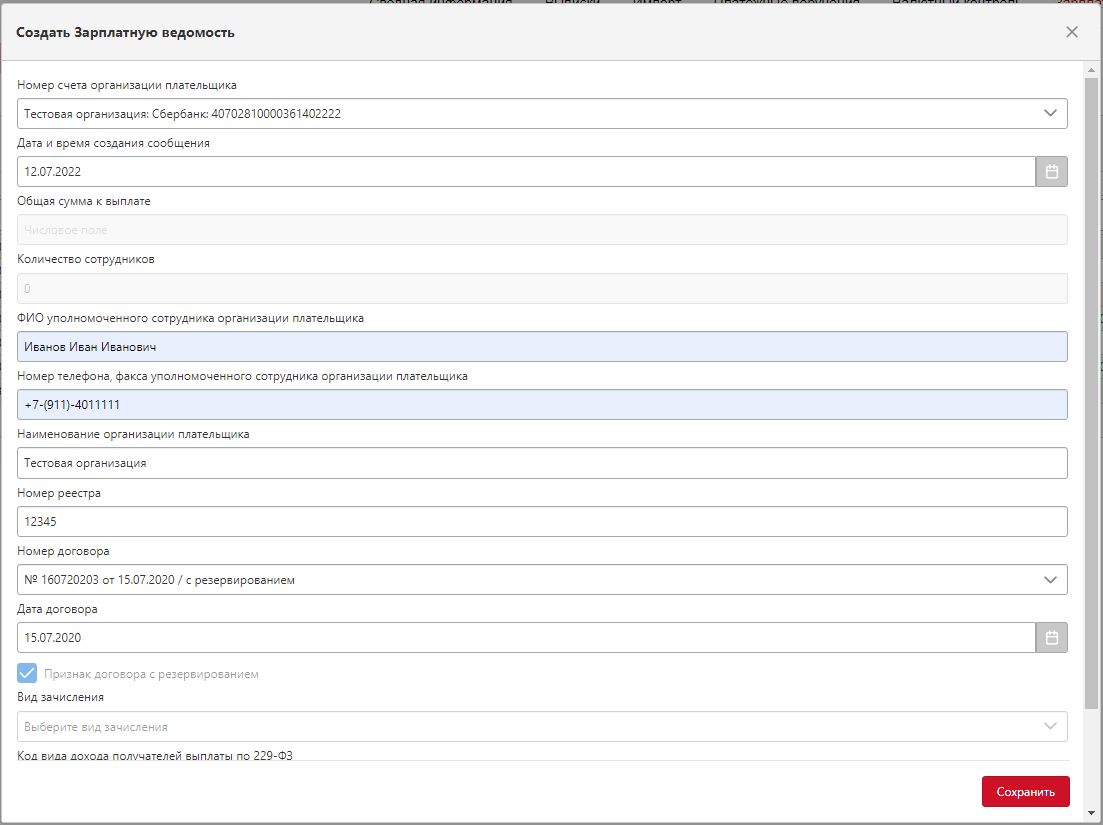Click the scrollbar down arrow

pyautogui.click(x=1092, y=814)
